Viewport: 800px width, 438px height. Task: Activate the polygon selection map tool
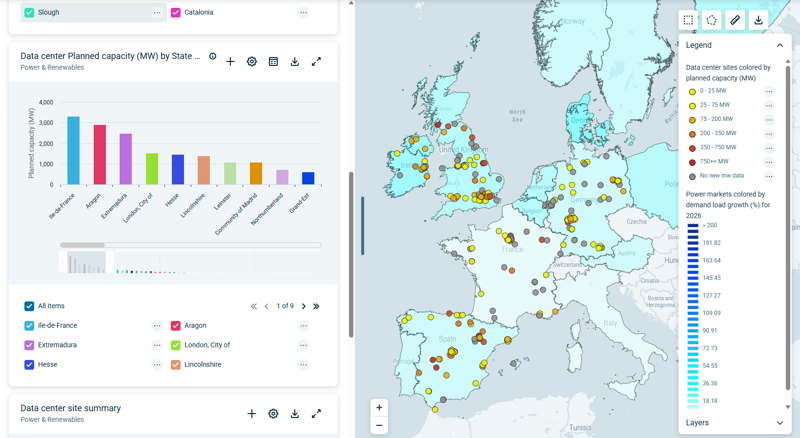711,20
